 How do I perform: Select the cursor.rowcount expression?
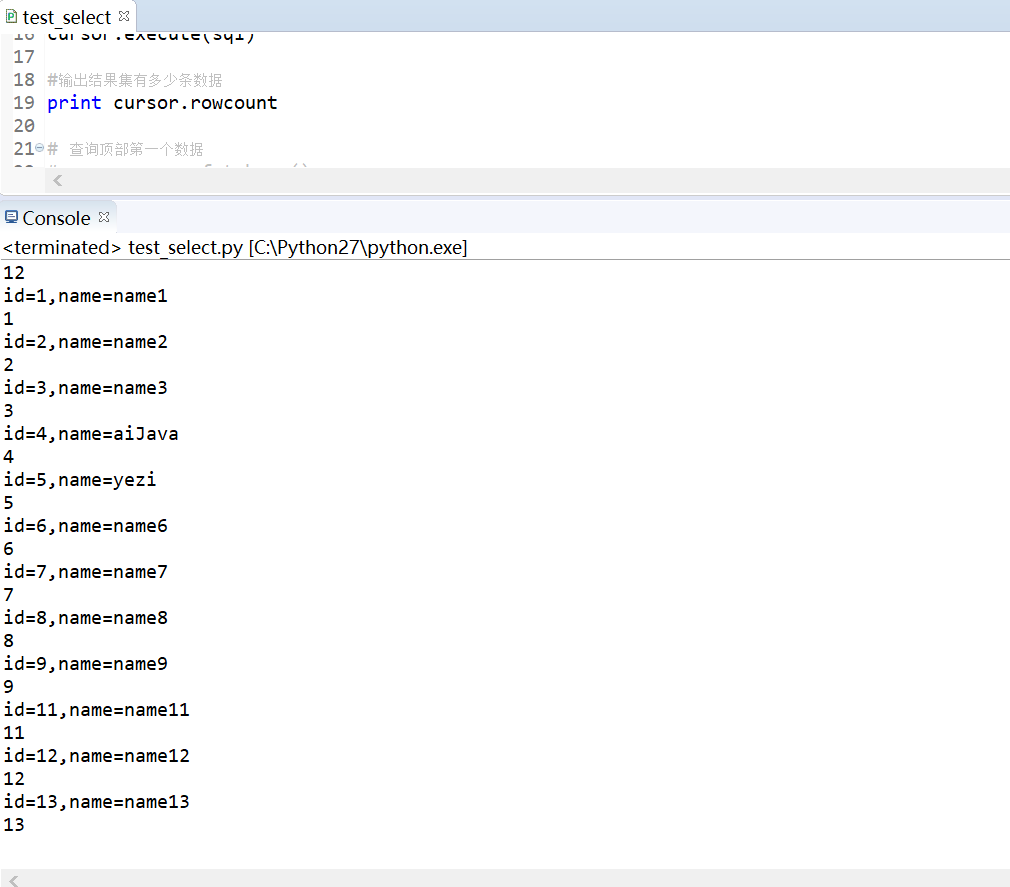click(x=195, y=102)
